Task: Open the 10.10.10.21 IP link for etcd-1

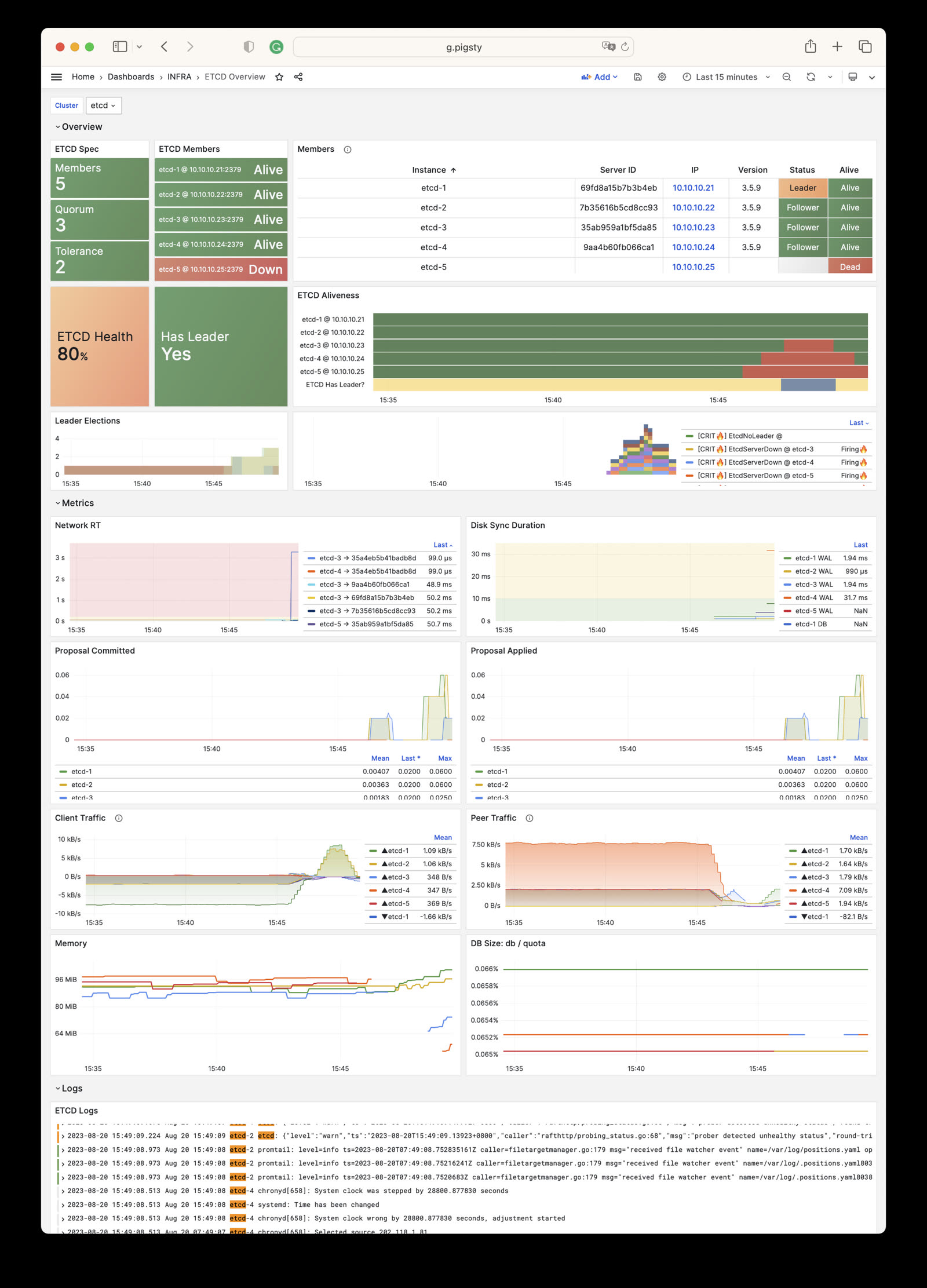Action: point(693,188)
